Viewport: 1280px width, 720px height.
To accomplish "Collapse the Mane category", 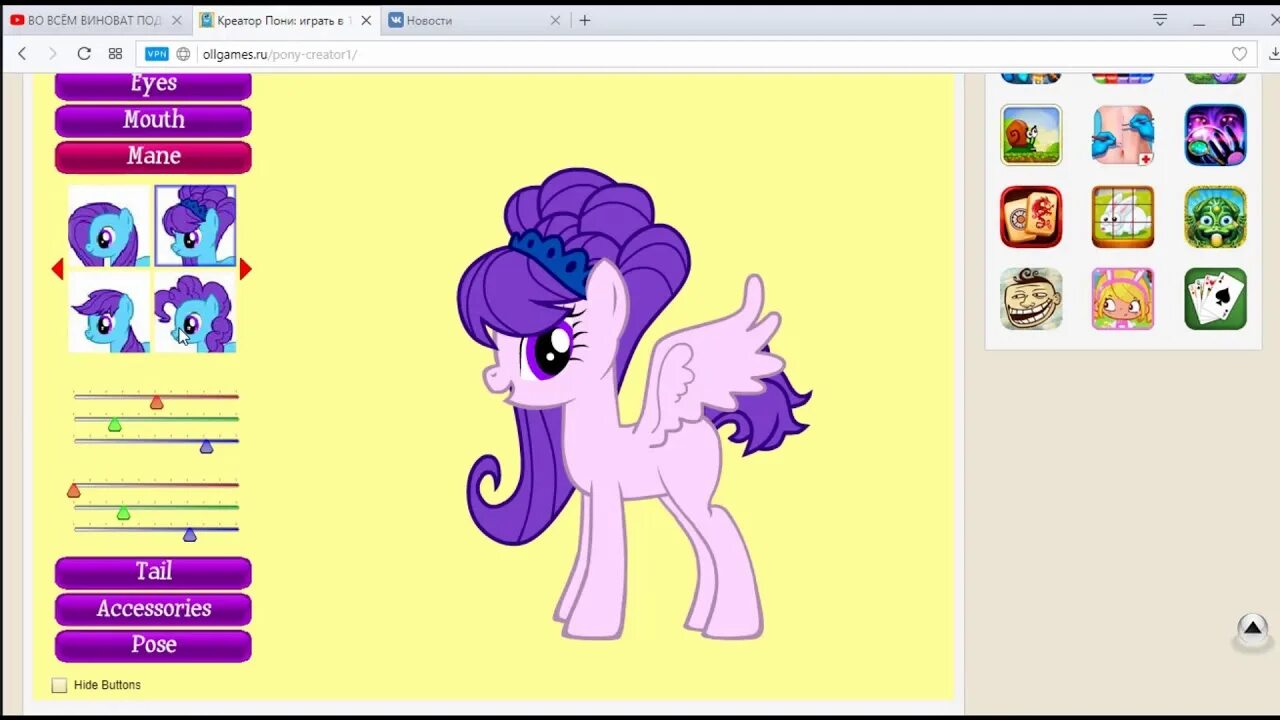I will [x=153, y=157].
